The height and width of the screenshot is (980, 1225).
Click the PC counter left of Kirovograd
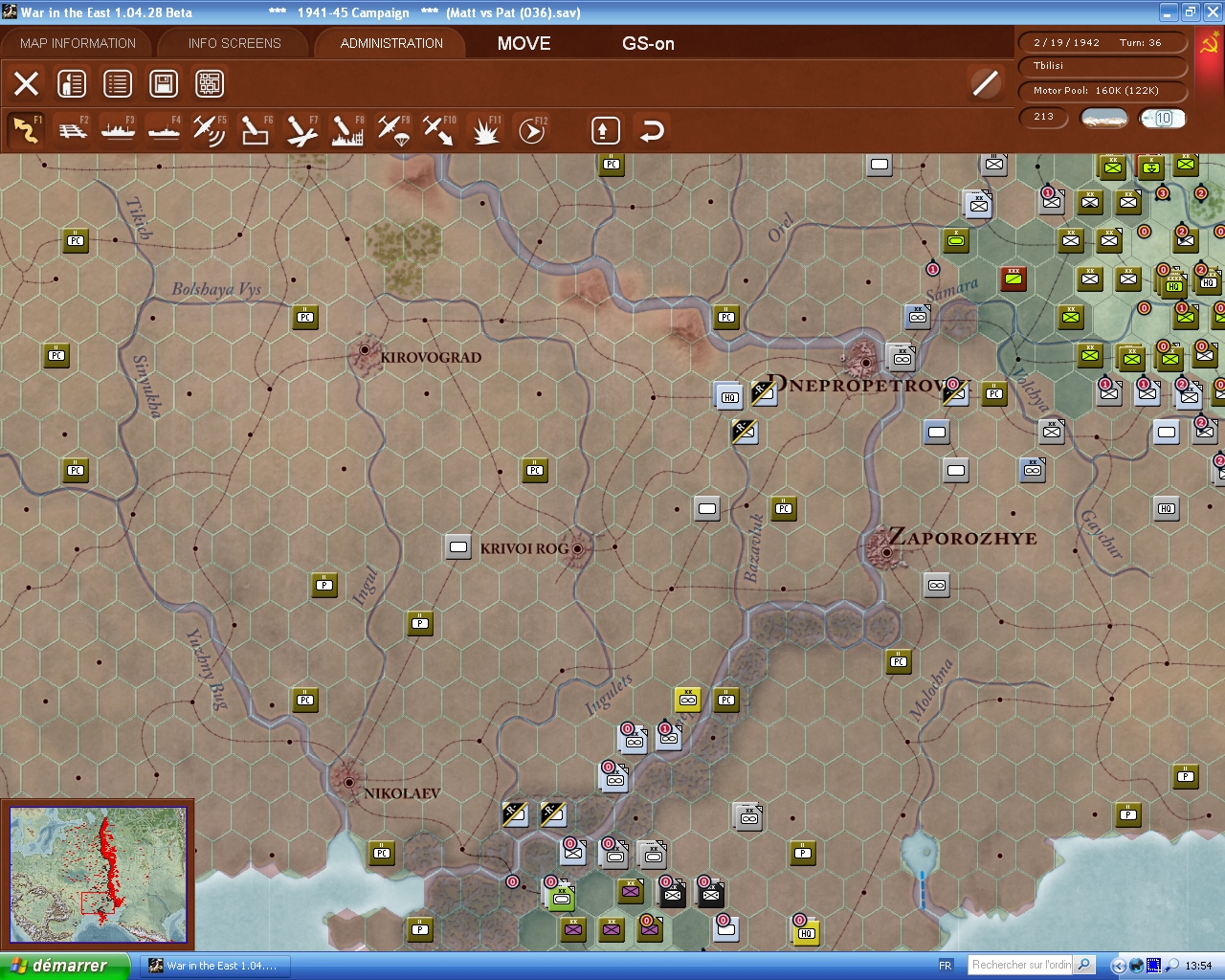(305, 317)
